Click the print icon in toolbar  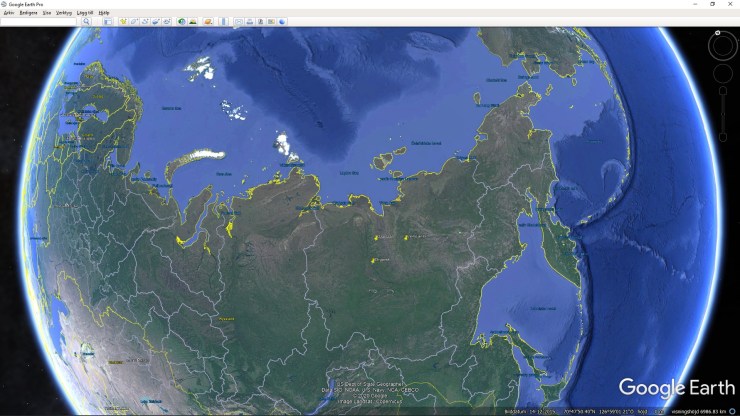[x=250, y=21]
